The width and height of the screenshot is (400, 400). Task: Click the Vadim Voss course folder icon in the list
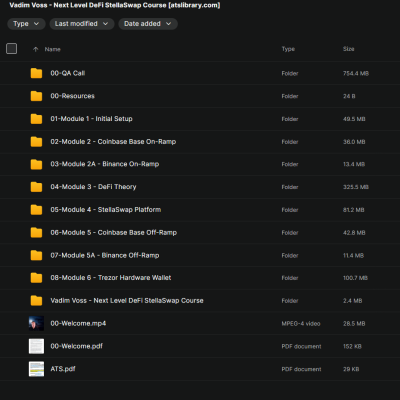[x=36, y=301]
